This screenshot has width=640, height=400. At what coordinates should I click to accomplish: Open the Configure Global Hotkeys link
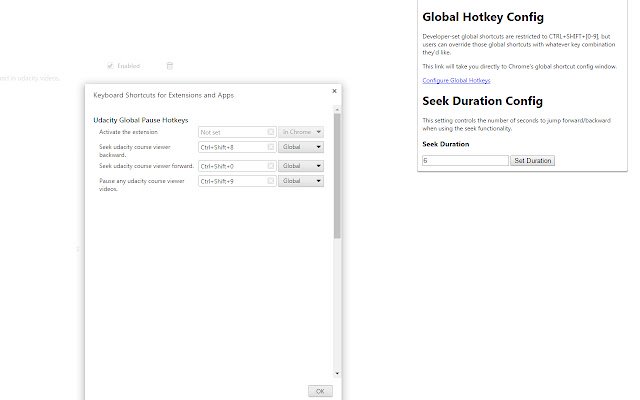point(456,80)
